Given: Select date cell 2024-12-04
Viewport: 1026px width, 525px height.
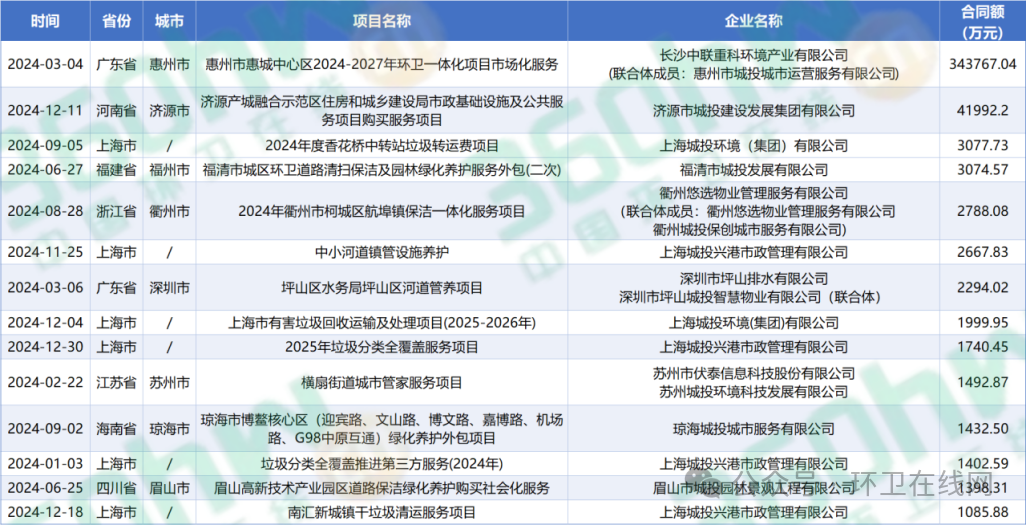Looking at the screenshot, I should (x=45, y=322).
